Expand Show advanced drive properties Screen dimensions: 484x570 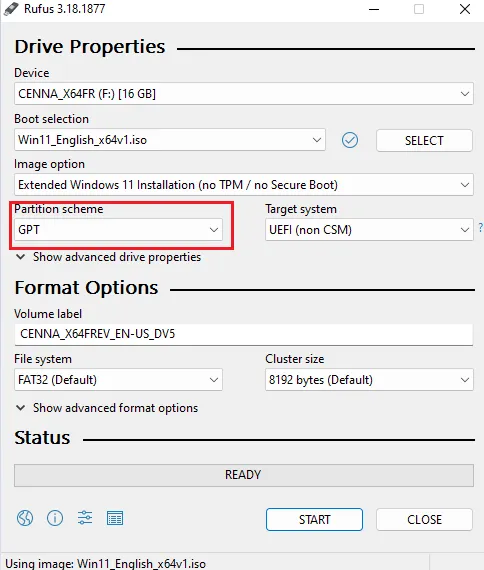108,257
